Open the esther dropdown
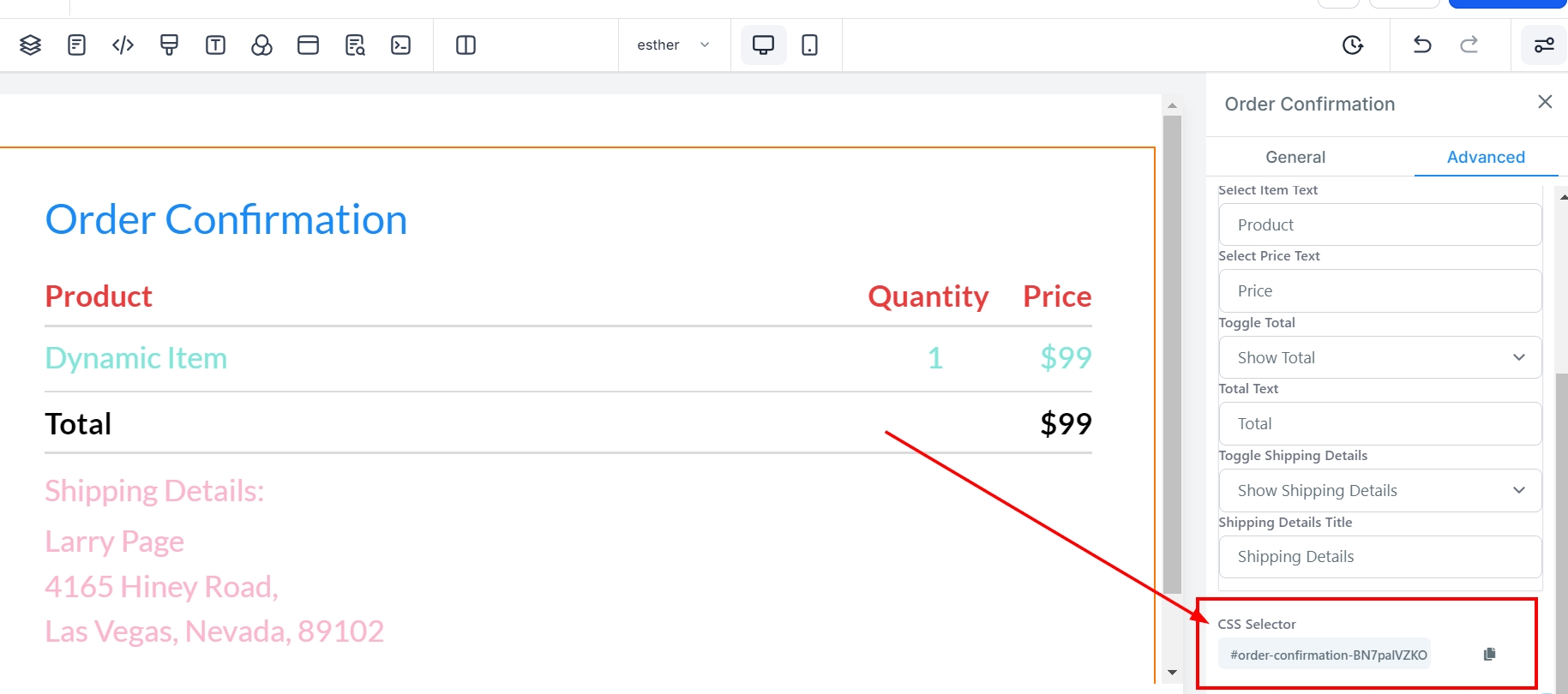Image resolution: width=1568 pixels, height=694 pixels. 674,45
